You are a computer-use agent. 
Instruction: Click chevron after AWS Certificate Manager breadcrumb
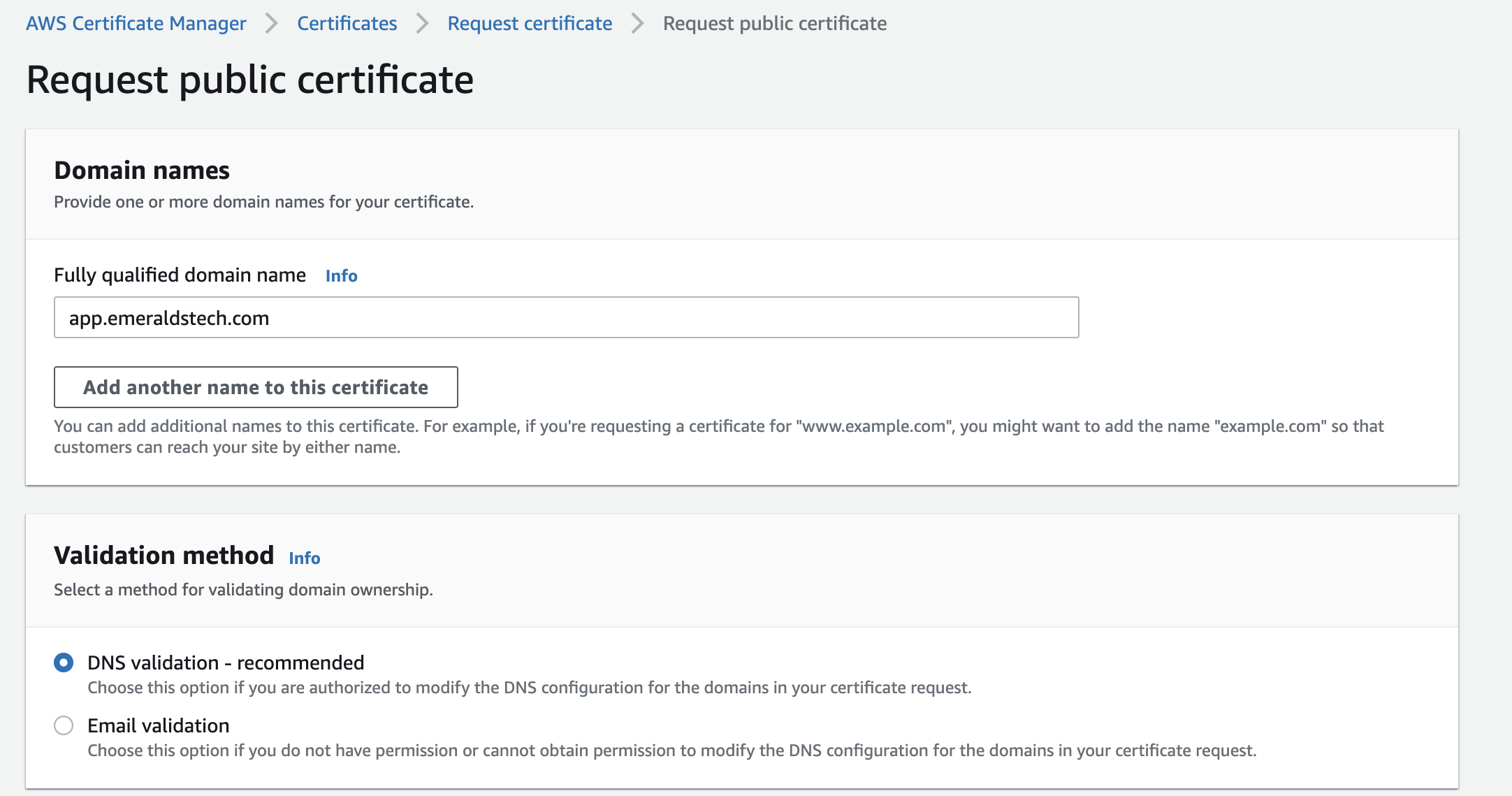click(x=272, y=24)
